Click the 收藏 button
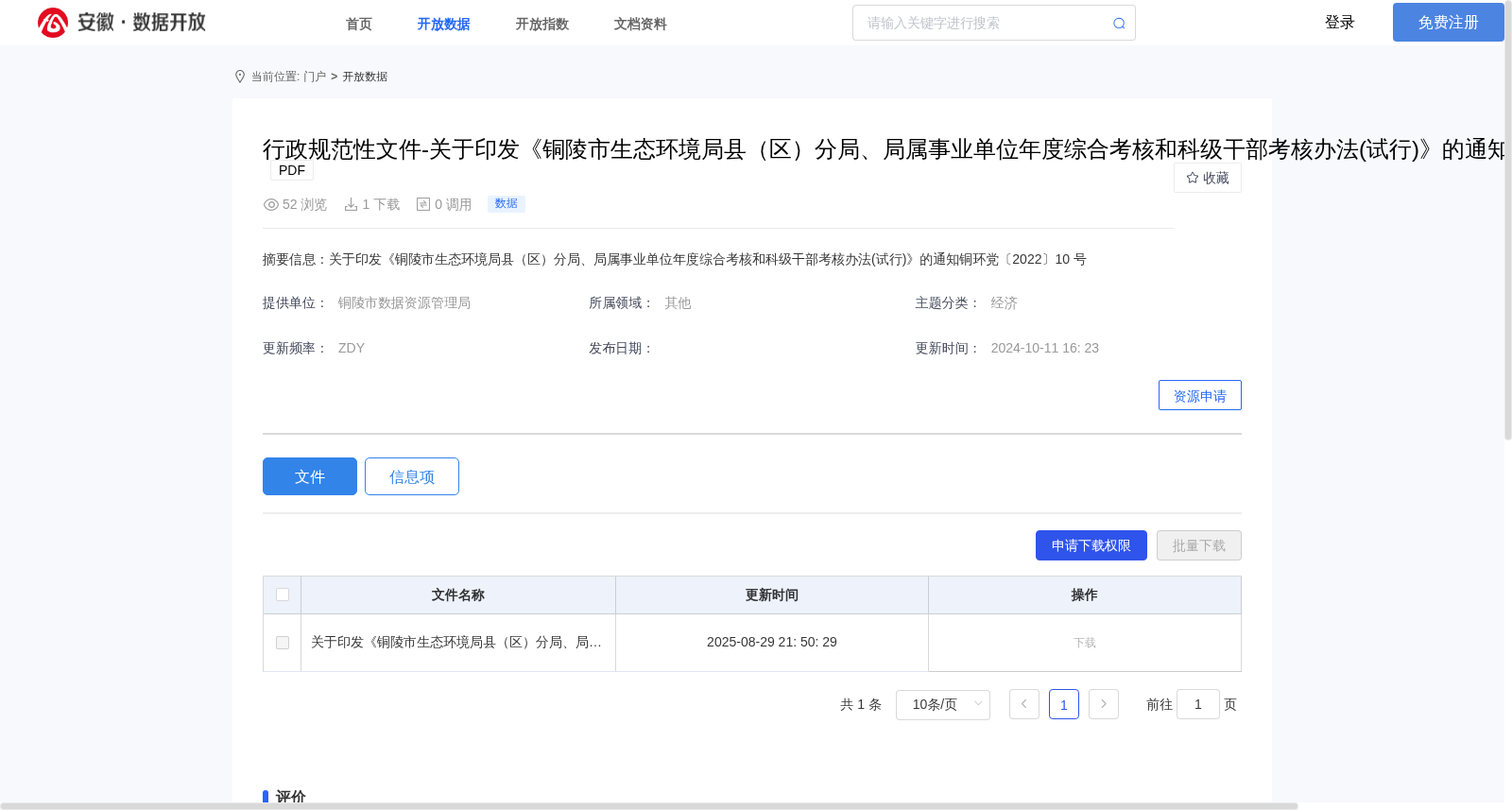 coord(1208,178)
